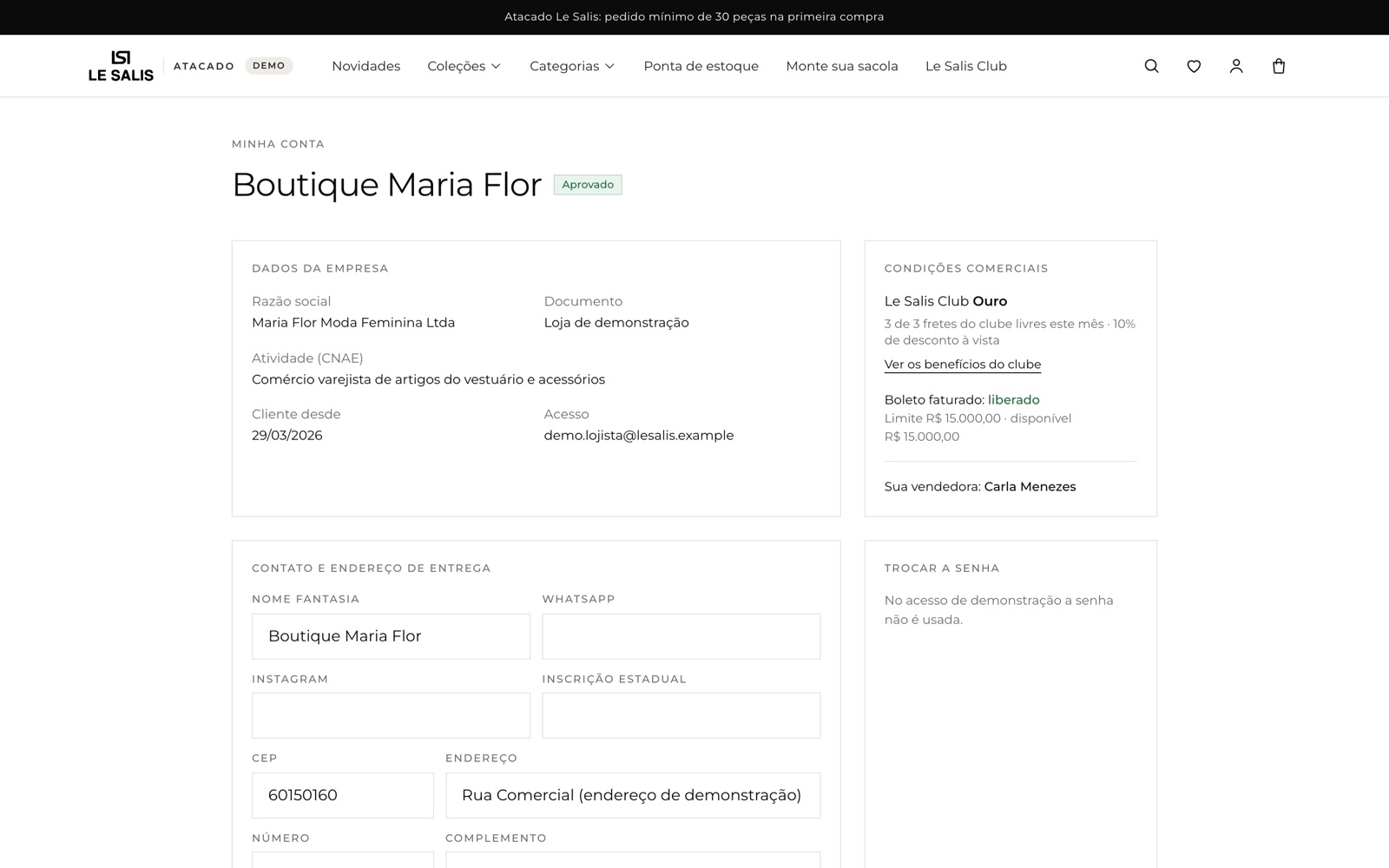Open the shopping bag icon
The width and height of the screenshot is (1389, 868).
pyautogui.click(x=1279, y=66)
